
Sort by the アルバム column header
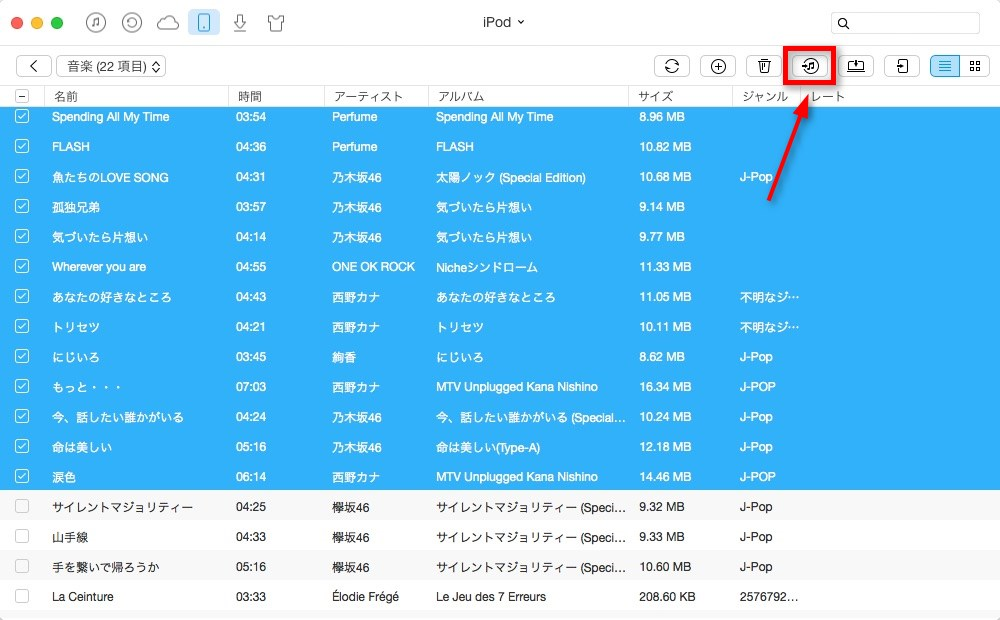click(x=528, y=96)
